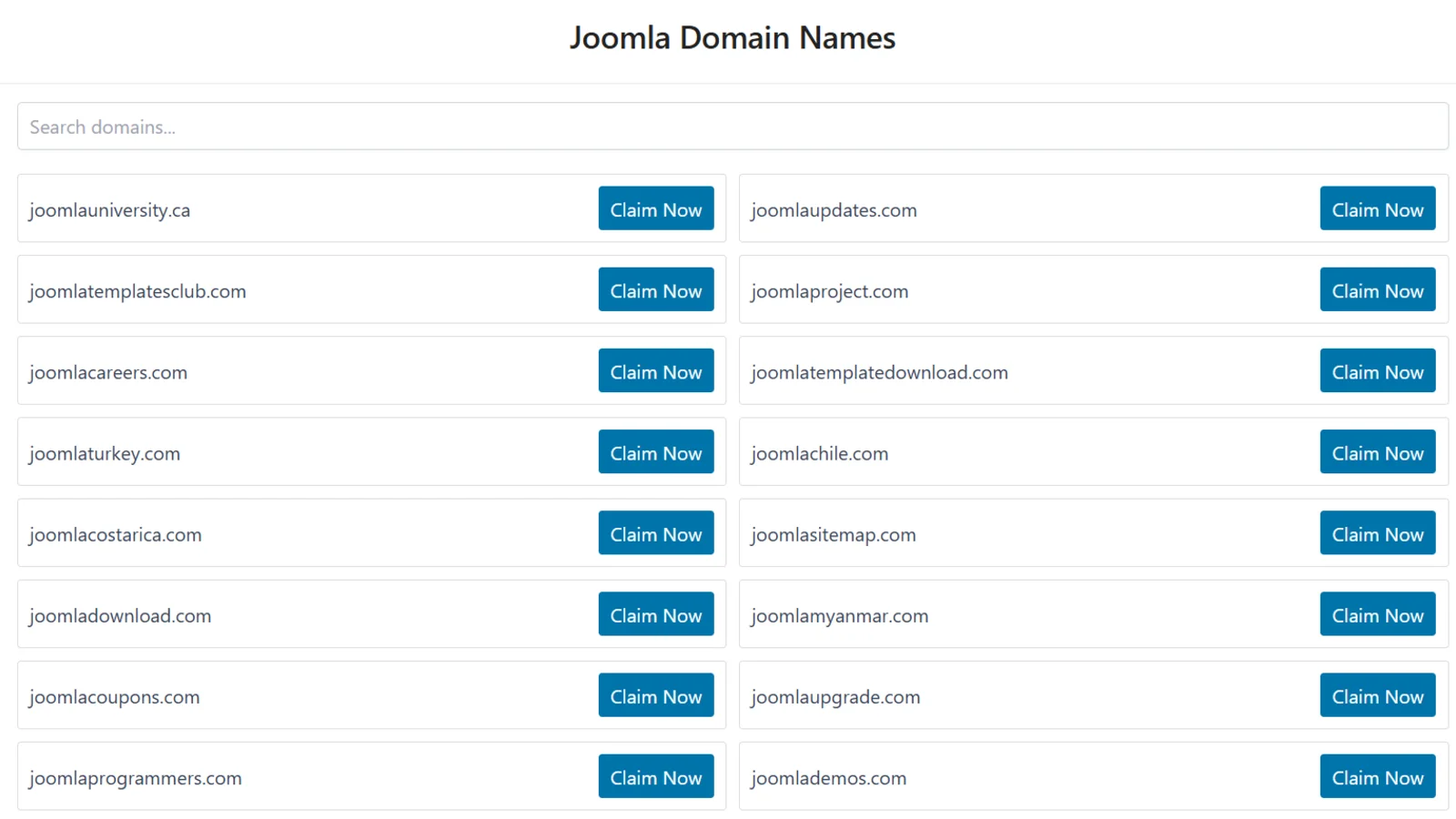Image resolution: width=1456 pixels, height=819 pixels.
Task: Claim joomlachile.com domain
Action: coord(1378,451)
